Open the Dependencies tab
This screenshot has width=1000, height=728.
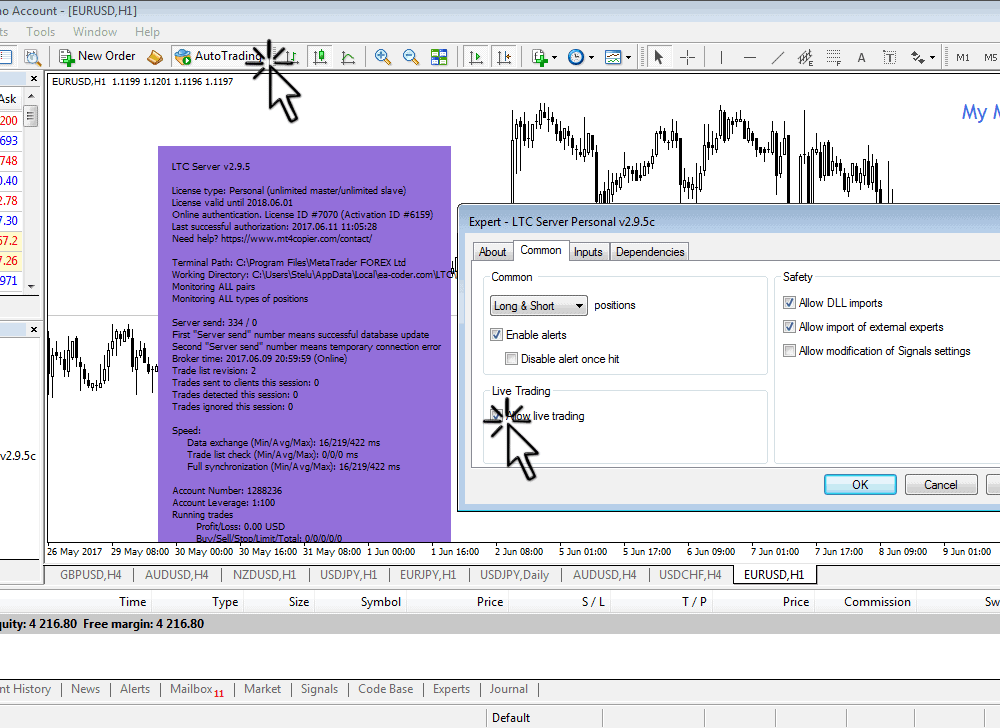pyautogui.click(x=650, y=252)
